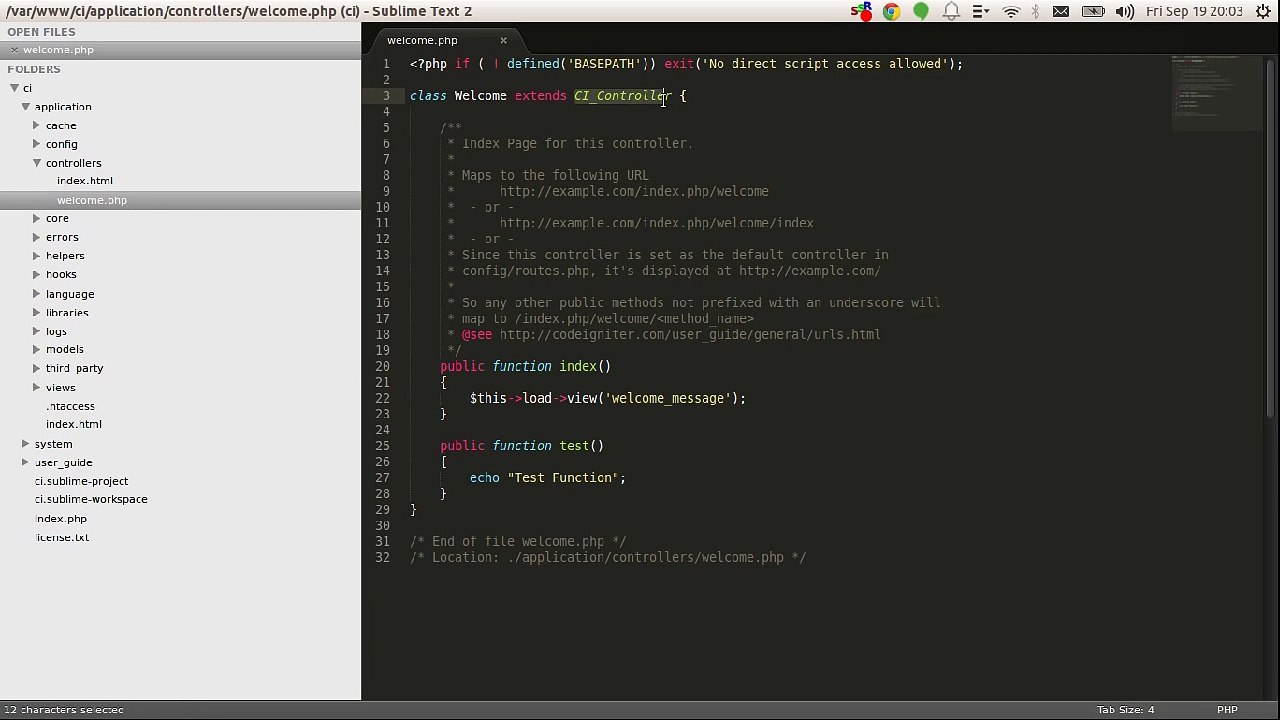This screenshot has width=1280, height=720.
Task: Open the PHP syntax selector in status bar
Action: click(x=1227, y=710)
